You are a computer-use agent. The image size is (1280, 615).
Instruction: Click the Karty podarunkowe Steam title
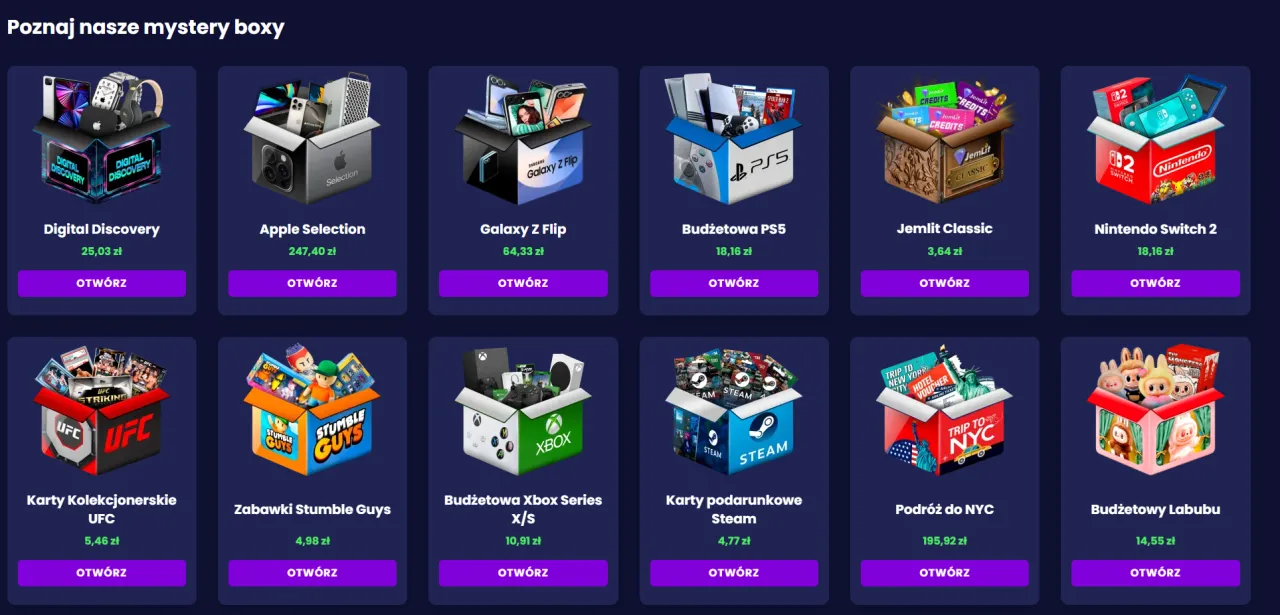[x=734, y=509]
